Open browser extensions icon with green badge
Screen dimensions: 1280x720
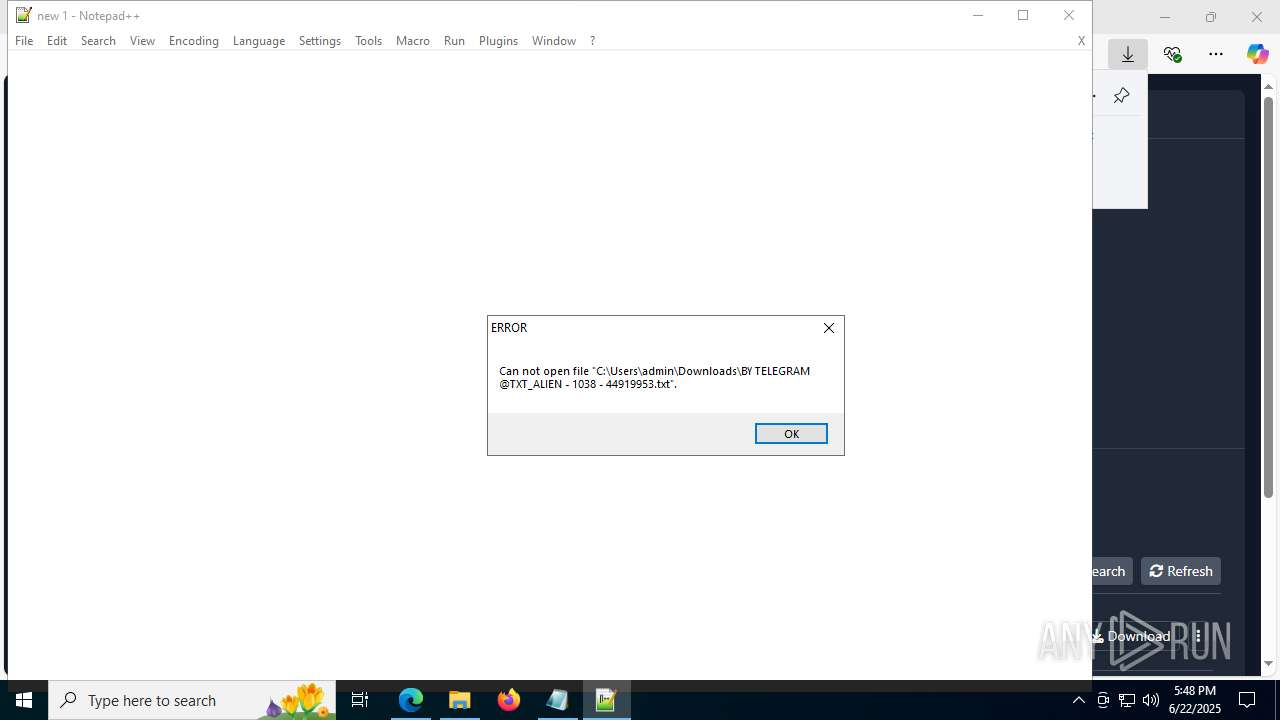pos(1172,54)
